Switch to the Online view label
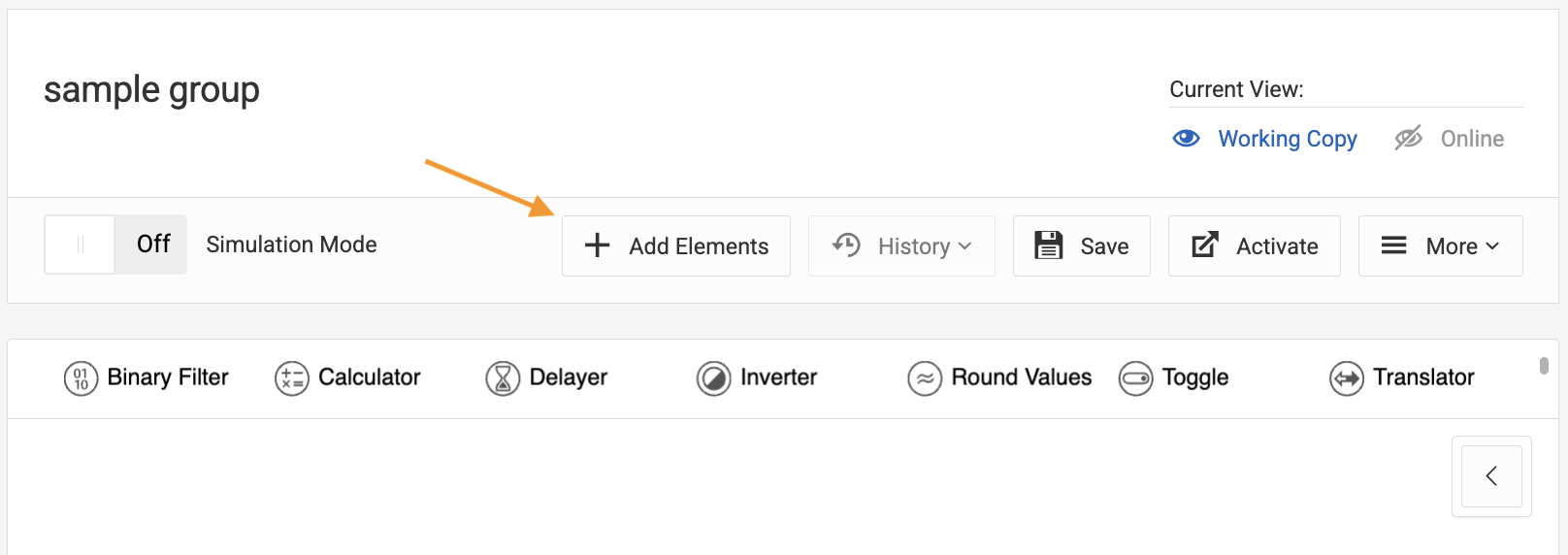The image size is (1568, 555). click(1472, 139)
